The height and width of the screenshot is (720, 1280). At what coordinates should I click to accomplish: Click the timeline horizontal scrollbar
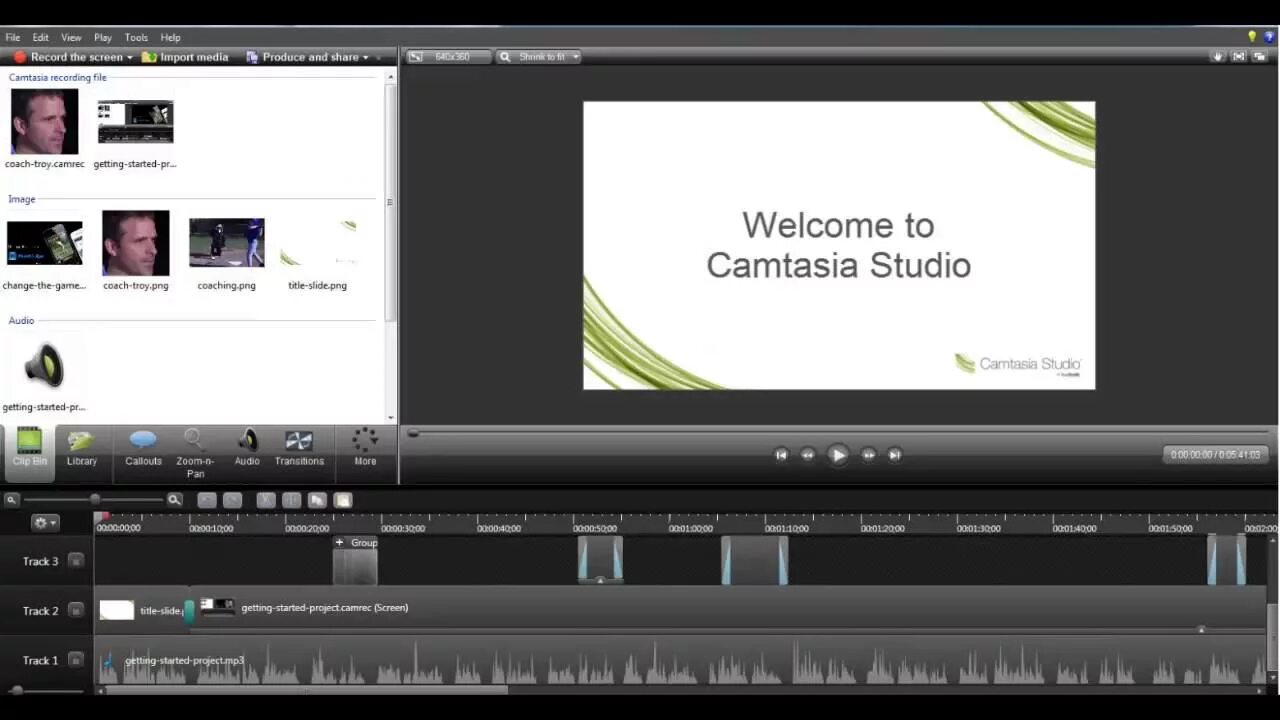tap(307, 690)
